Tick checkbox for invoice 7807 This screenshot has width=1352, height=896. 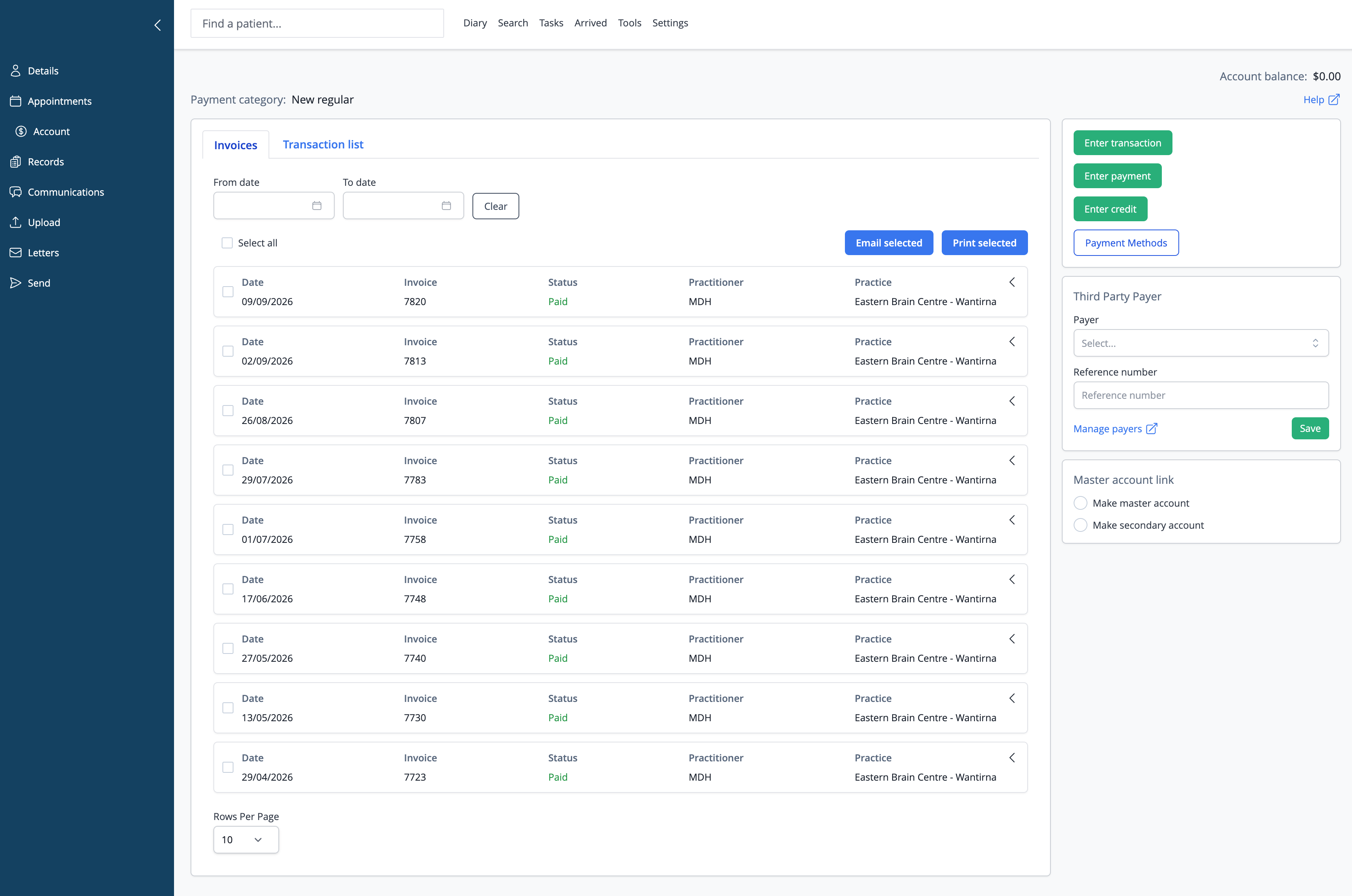pyautogui.click(x=228, y=411)
